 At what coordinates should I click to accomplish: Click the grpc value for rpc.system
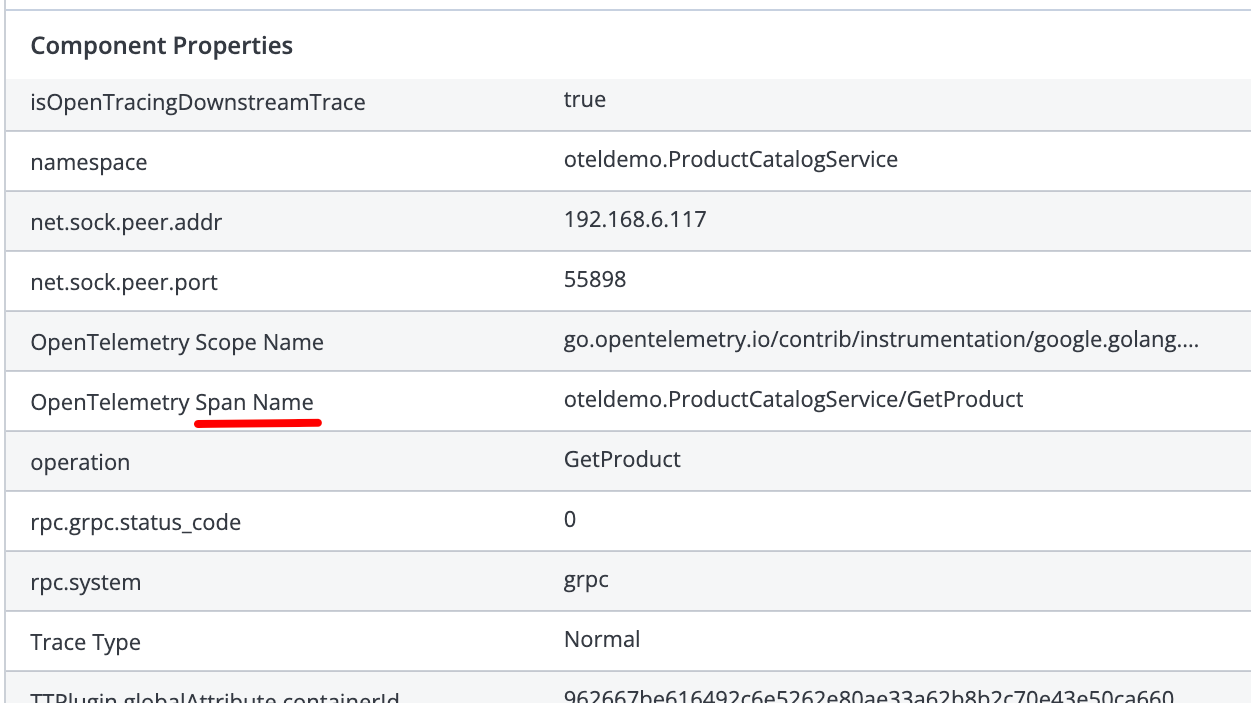click(586, 581)
